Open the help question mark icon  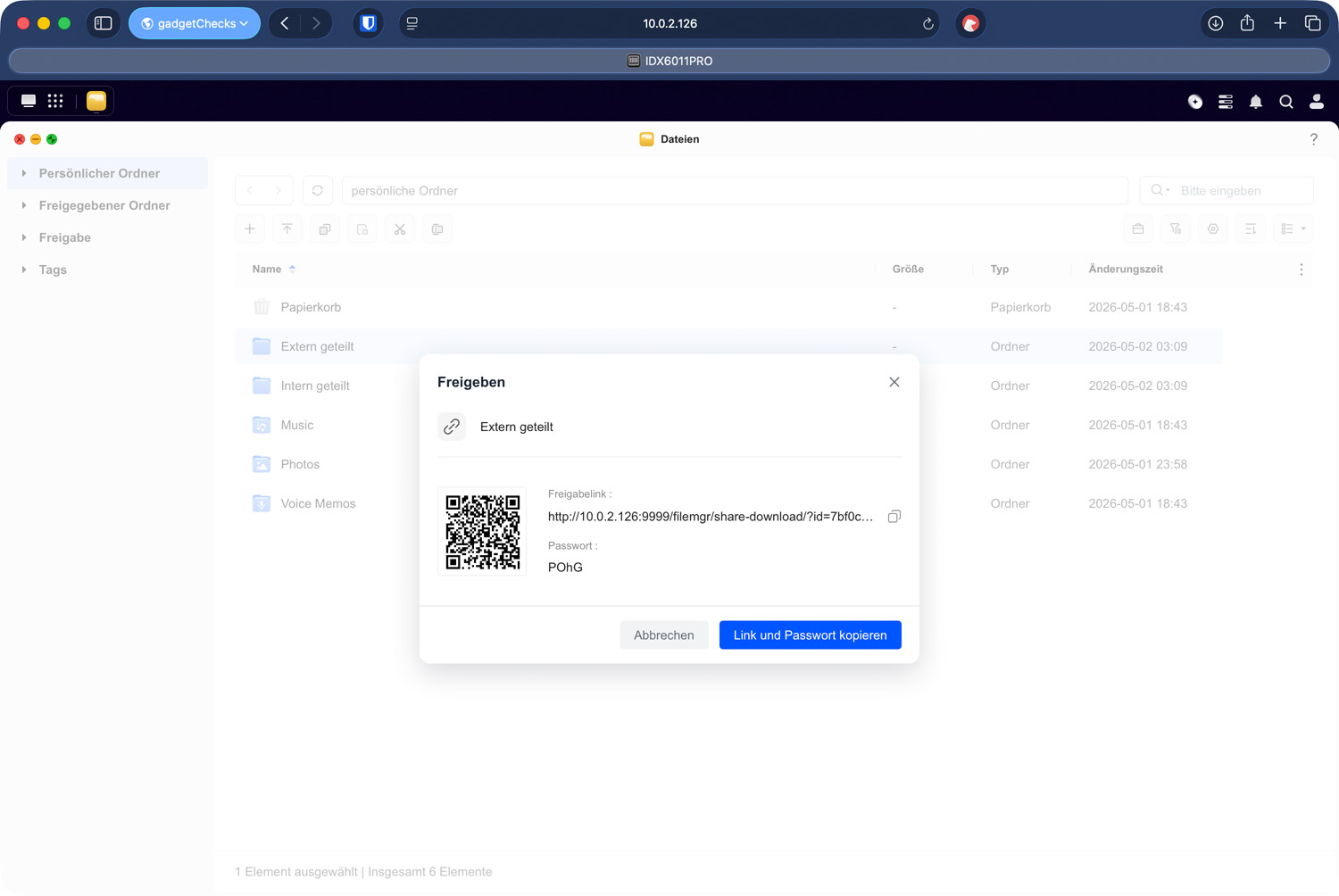click(x=1313, y=139)
